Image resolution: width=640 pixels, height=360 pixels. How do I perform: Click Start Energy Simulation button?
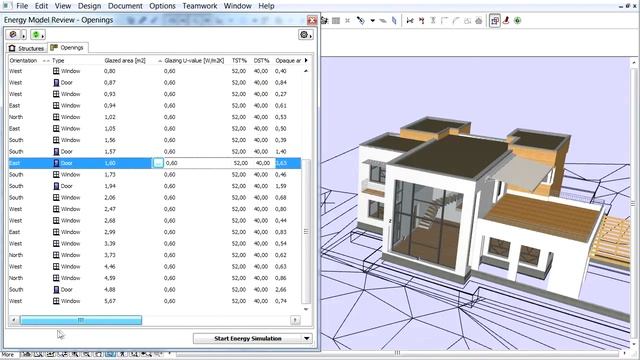248,338
